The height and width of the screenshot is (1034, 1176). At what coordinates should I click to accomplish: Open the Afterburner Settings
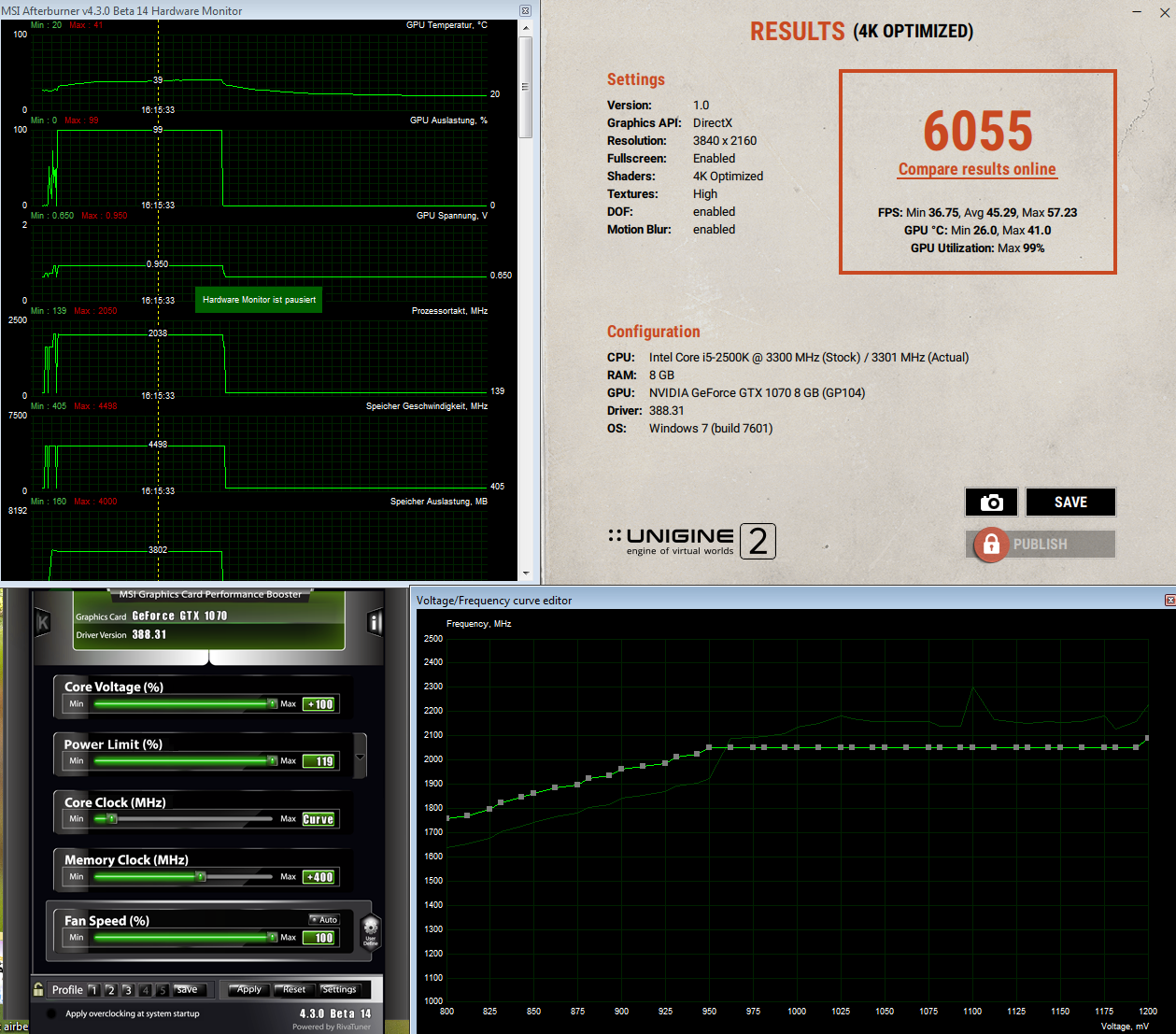click(339, 990)
